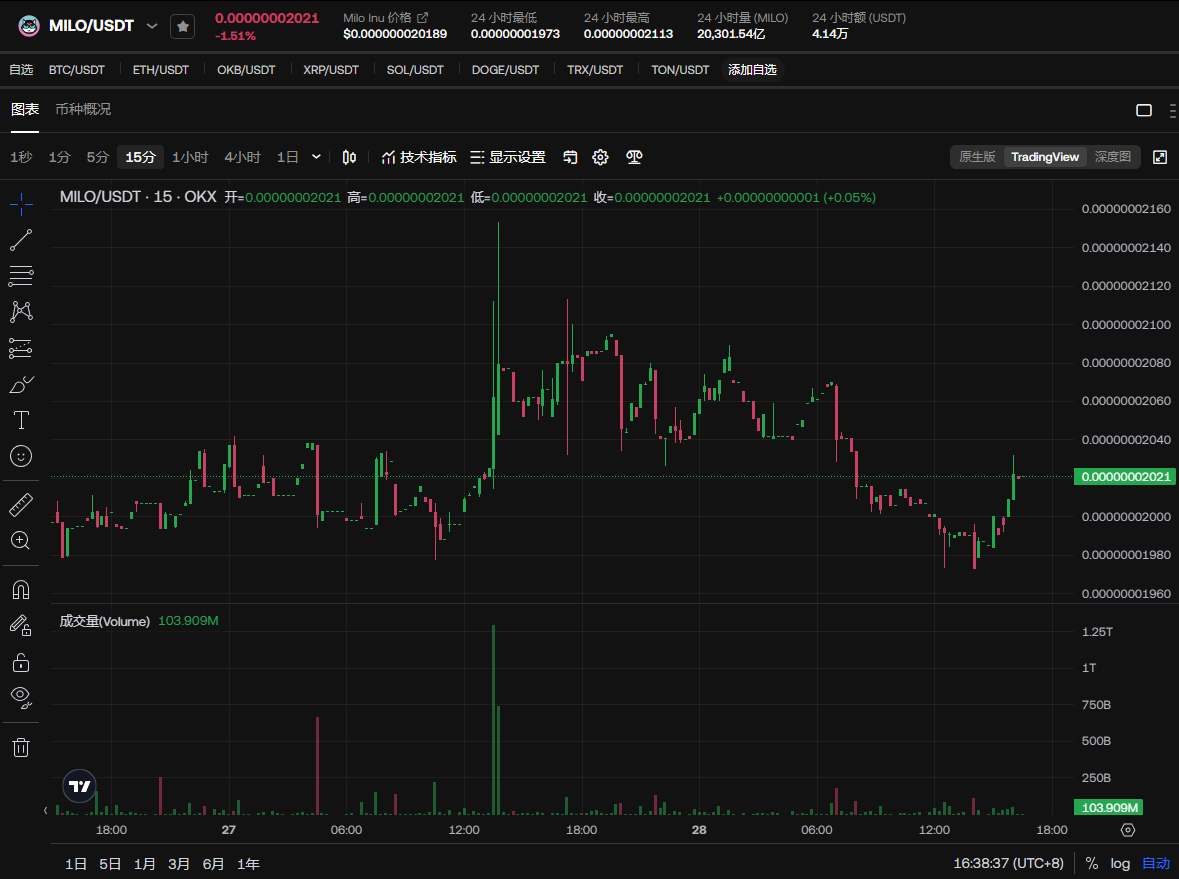The image size is (1179, 879).
Task: Open Milo Inu price external link icon
Action: tap(423, 17)
